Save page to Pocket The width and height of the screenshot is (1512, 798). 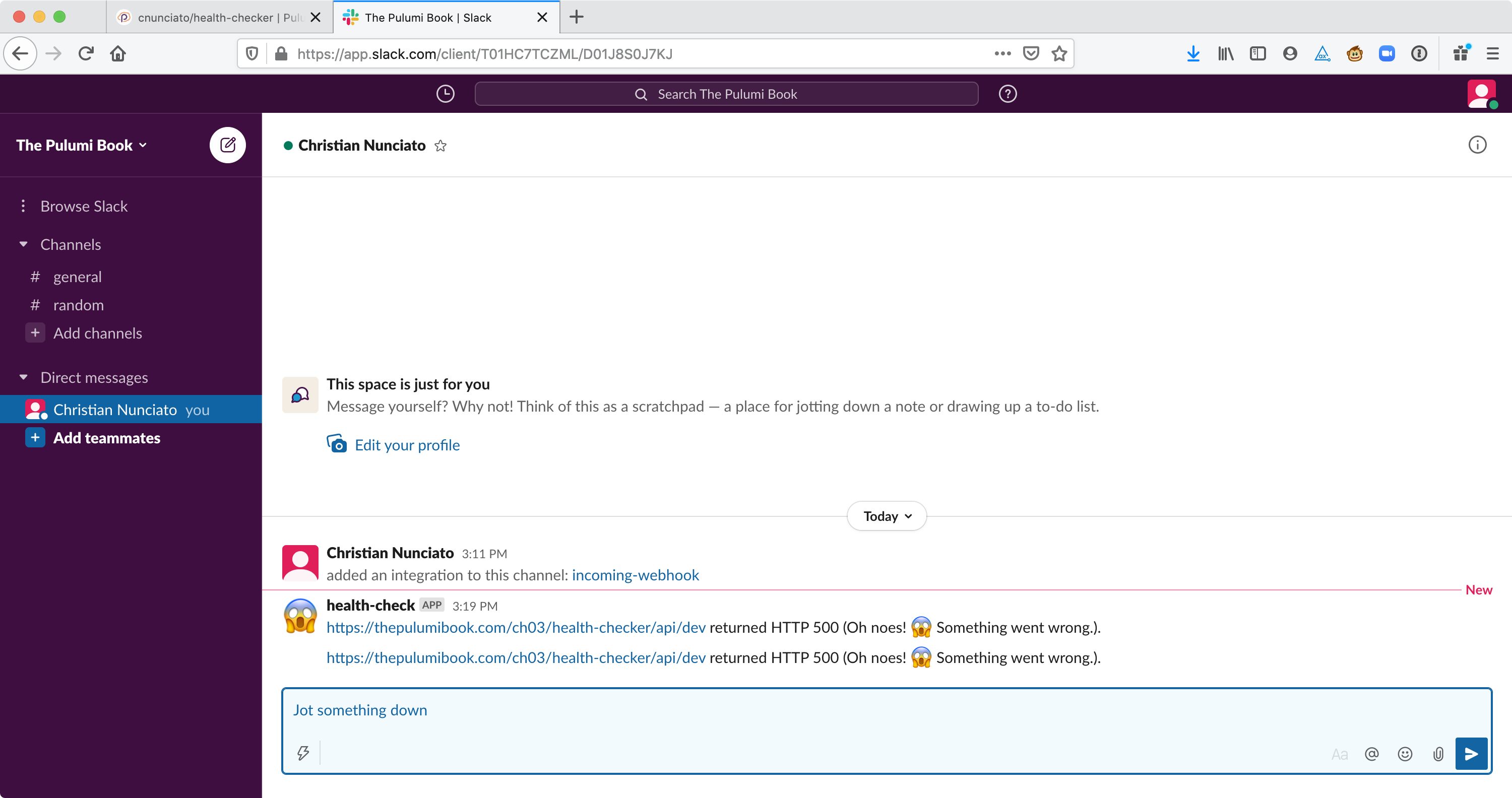(1031, 53)
